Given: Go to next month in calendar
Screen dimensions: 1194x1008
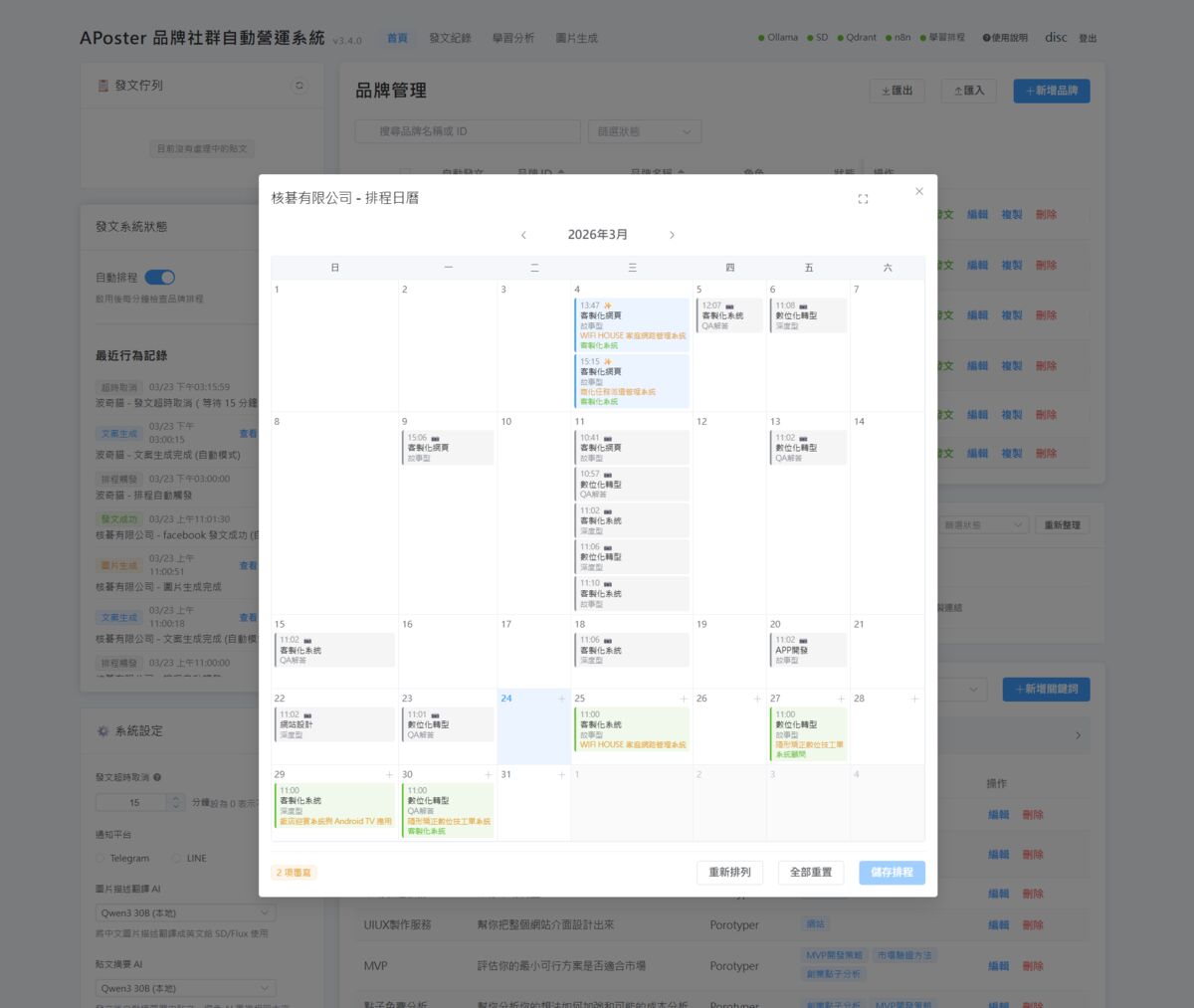Looking at the screenshot, I should coord(672,235).
